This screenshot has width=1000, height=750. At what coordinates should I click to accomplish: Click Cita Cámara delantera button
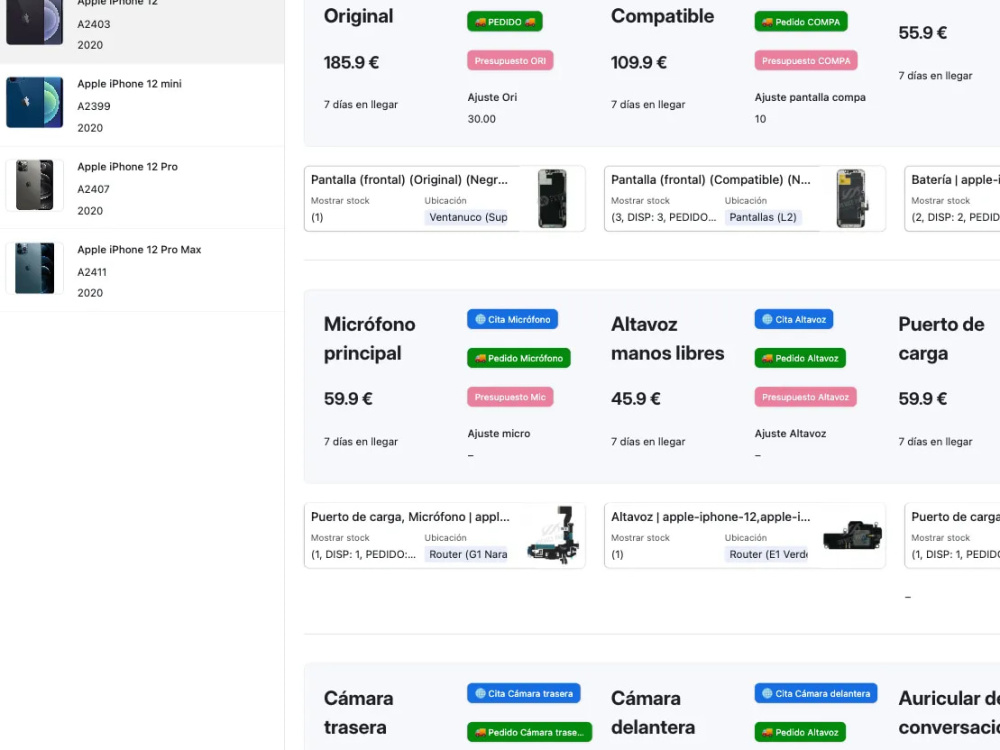coord(816,693)
